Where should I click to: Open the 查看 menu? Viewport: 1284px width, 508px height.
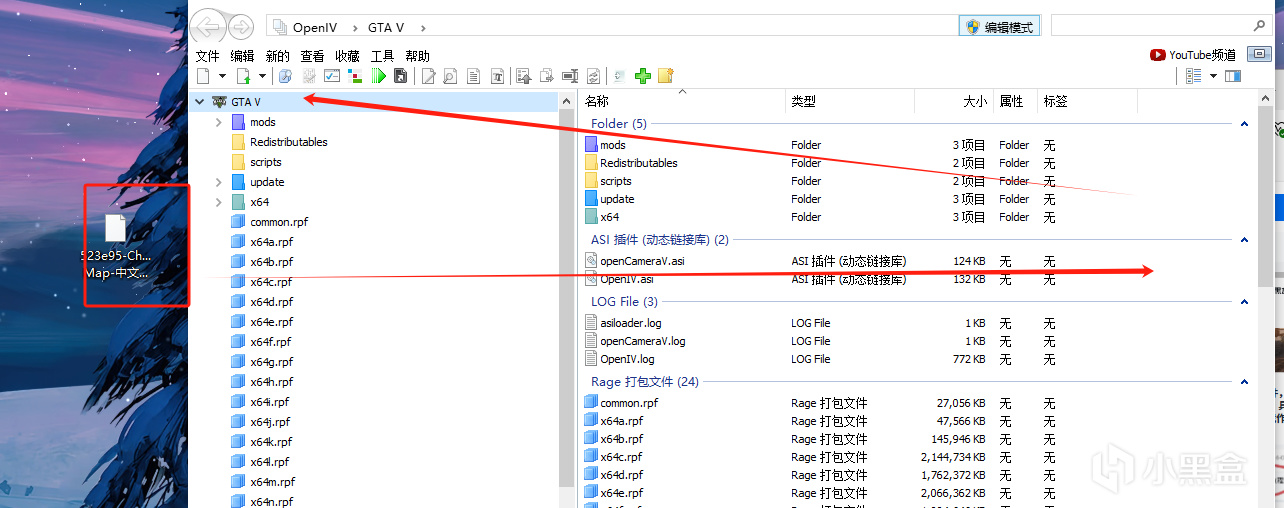pos(312,56)
